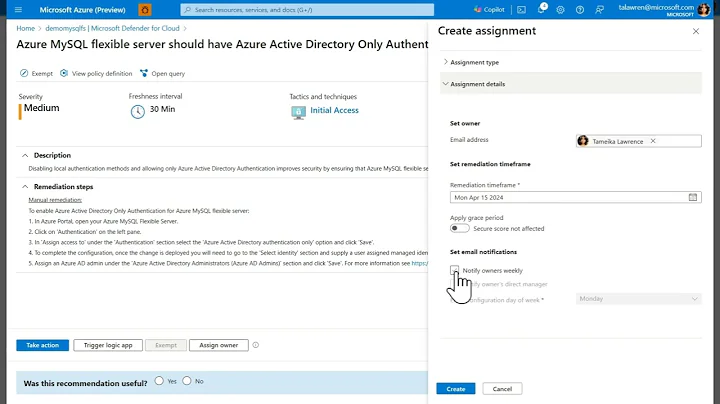Click the Microsoft Azure (Preview) title
This screenshot has width=720, height=404.
(82, 10)
